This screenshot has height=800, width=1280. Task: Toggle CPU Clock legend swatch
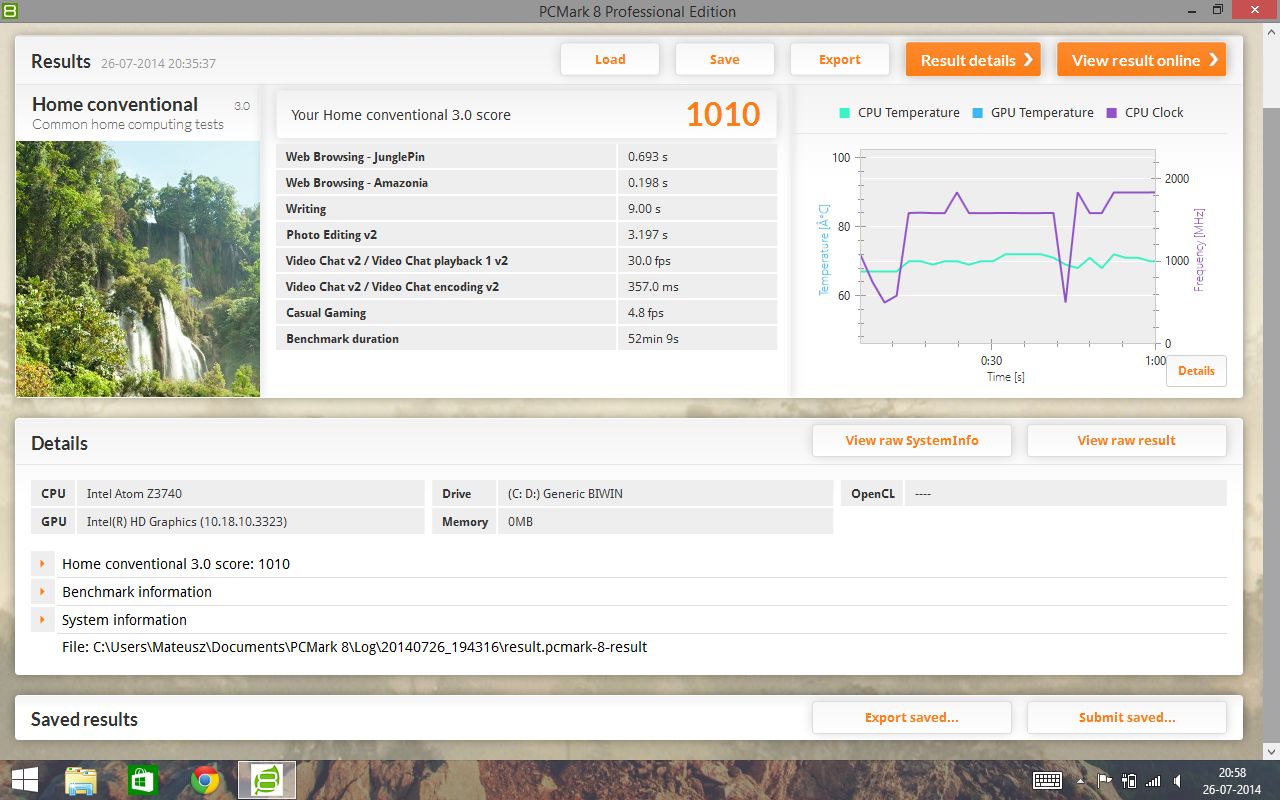pos(1111,113)
